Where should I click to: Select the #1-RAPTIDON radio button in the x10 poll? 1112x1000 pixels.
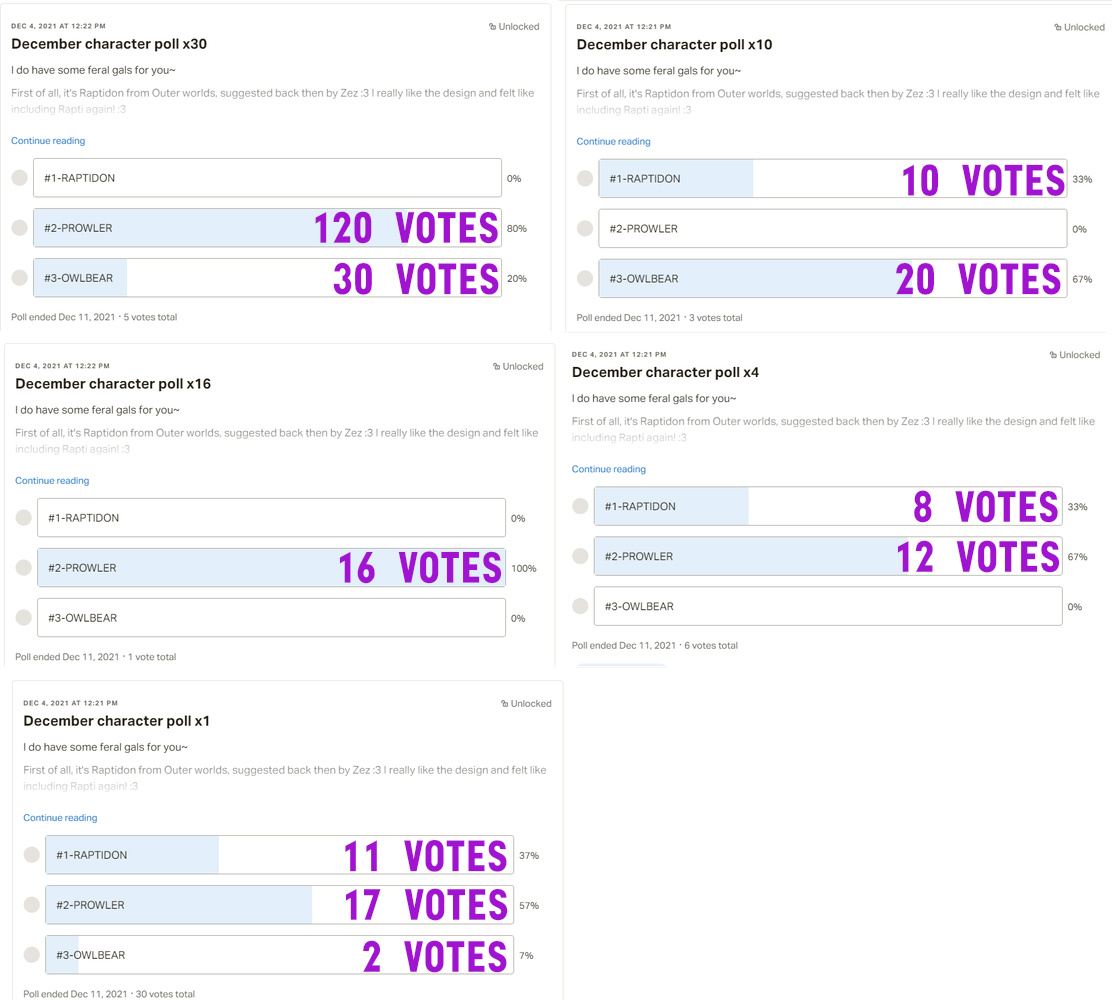click(585, 179)
